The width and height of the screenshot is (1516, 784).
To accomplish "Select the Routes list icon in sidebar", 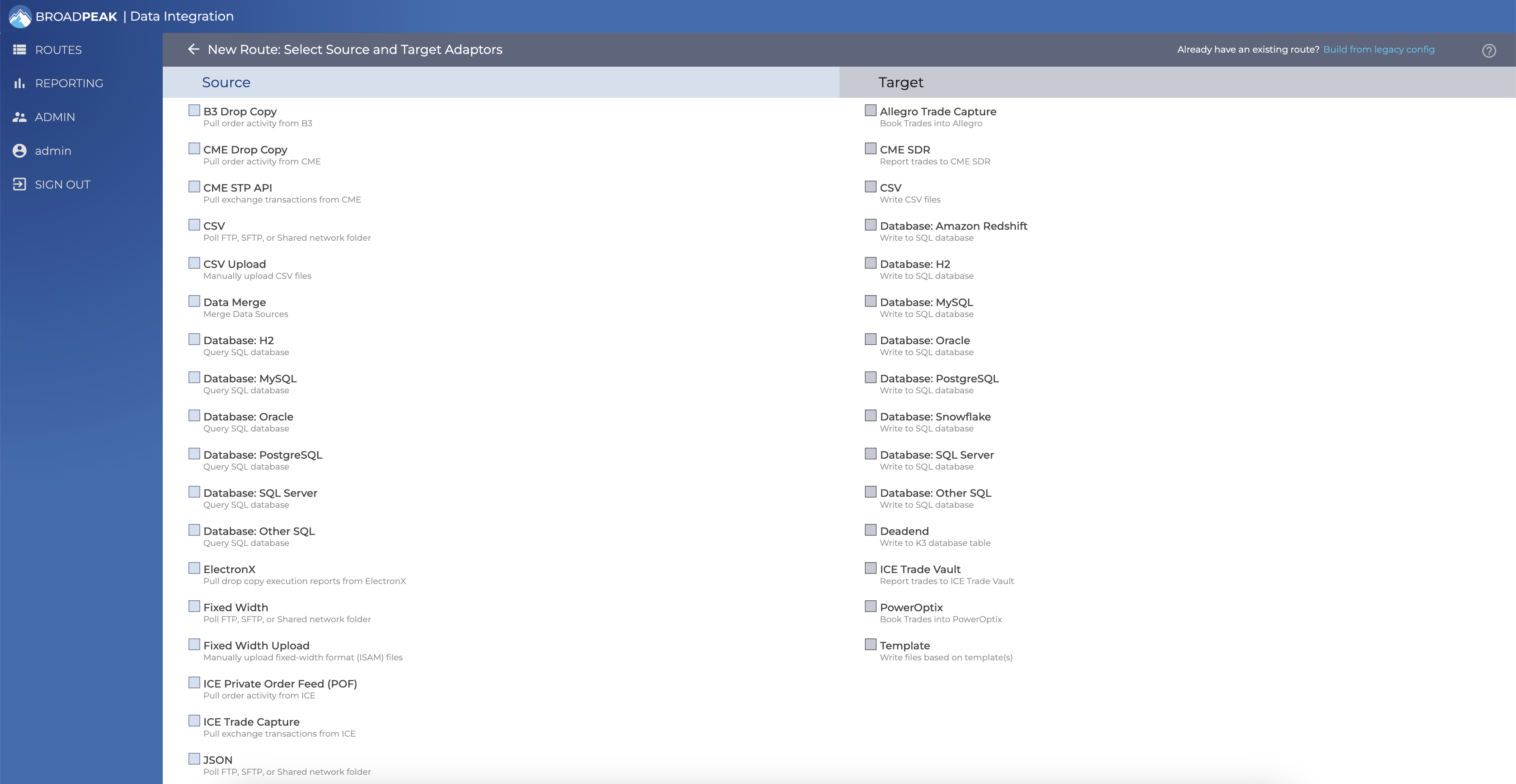I will pos(19,50).
